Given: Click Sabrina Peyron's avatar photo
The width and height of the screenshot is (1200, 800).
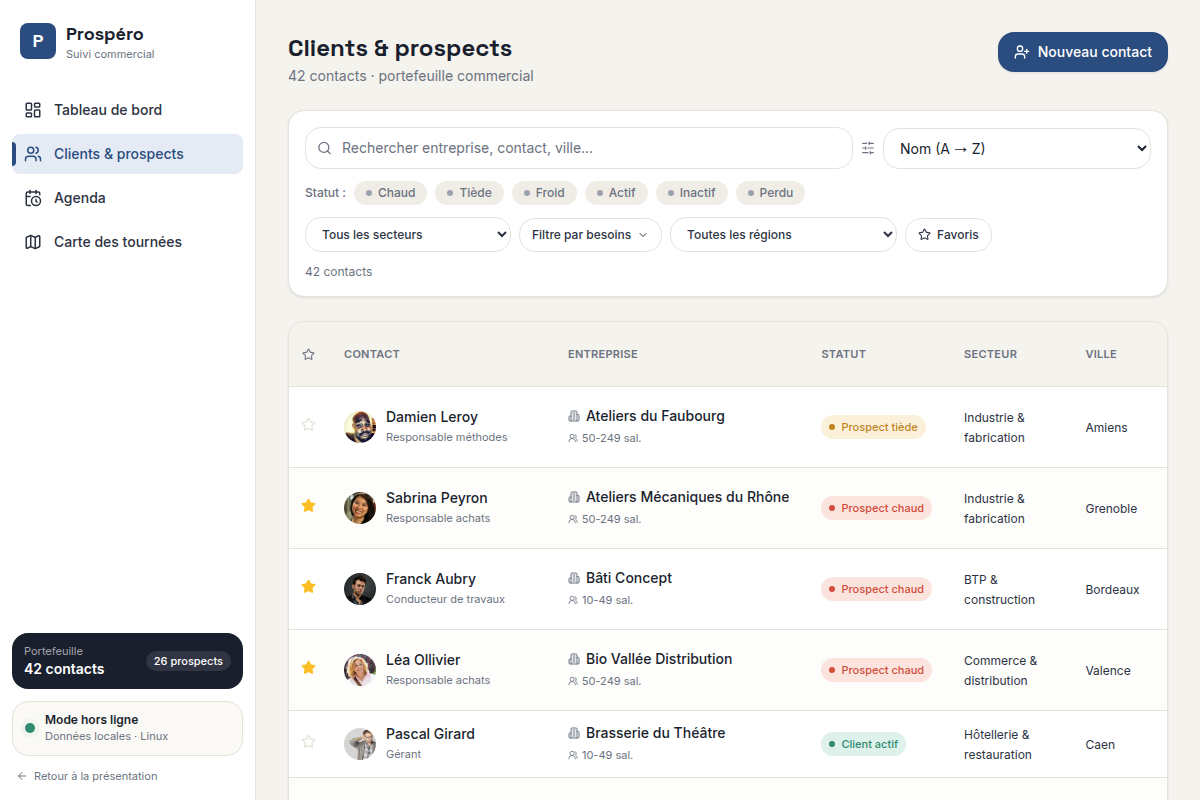Looking at the screenshot, I should 360,508.
